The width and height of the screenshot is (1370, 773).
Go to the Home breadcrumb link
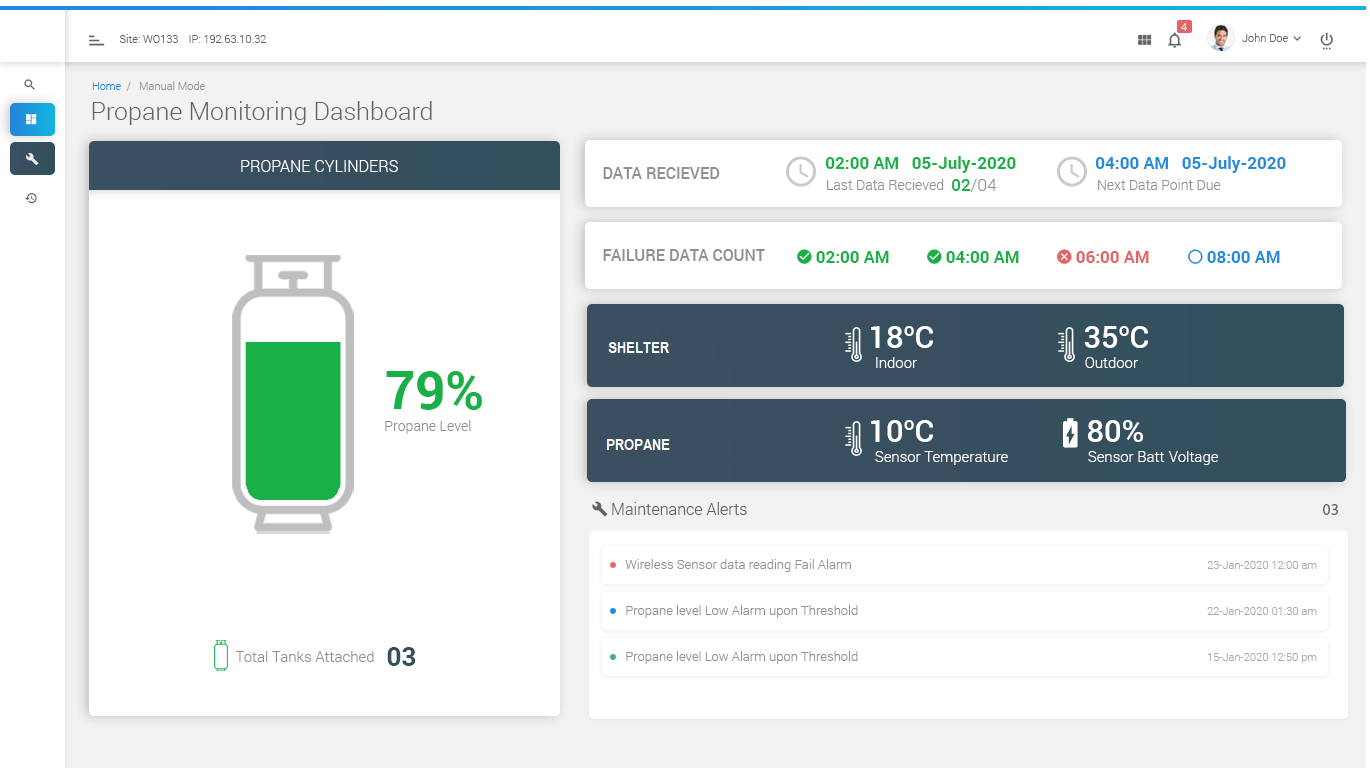[x=106, y=86]
